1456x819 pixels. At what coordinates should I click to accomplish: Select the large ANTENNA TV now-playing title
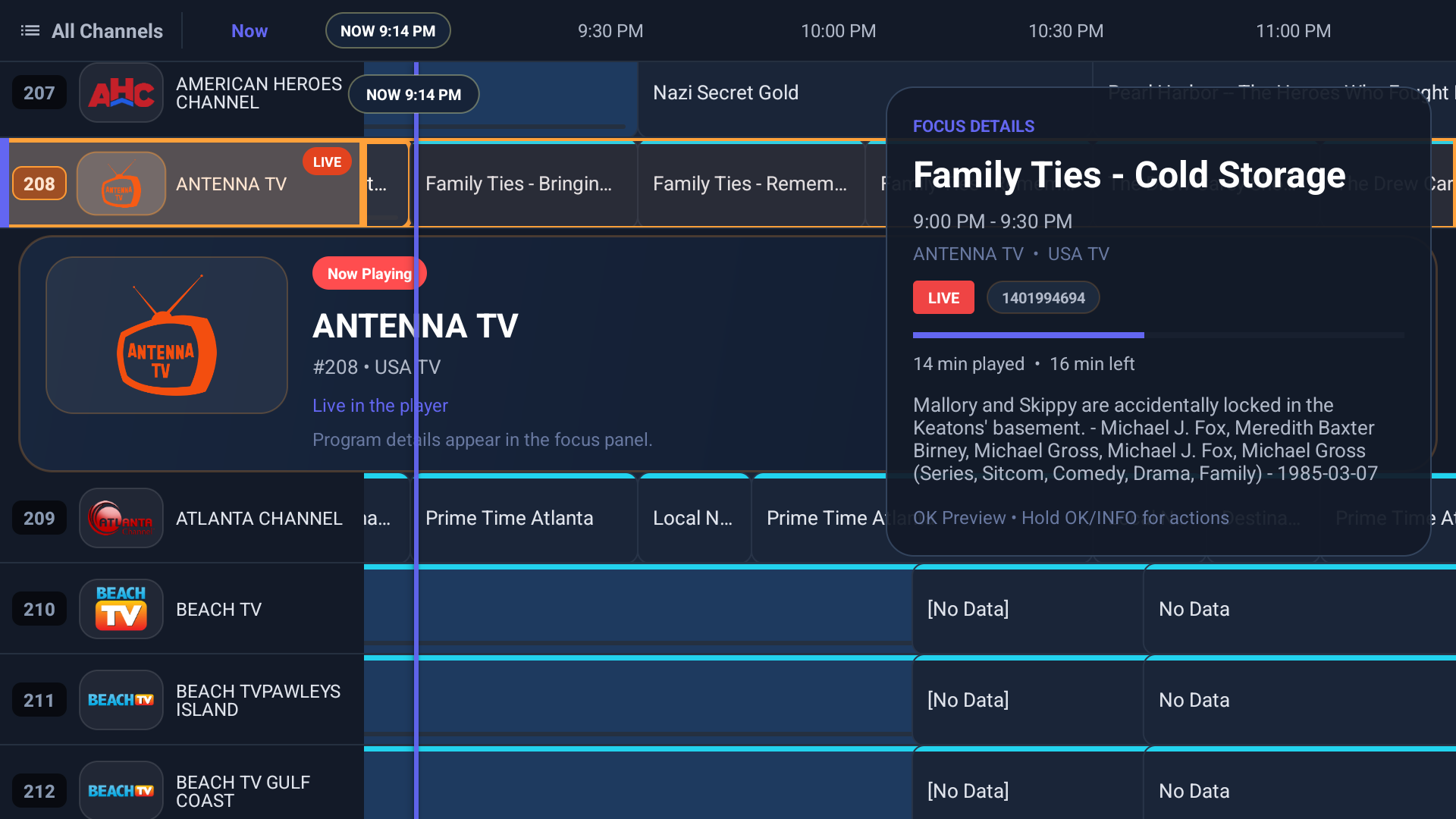(x=416, y=326)
